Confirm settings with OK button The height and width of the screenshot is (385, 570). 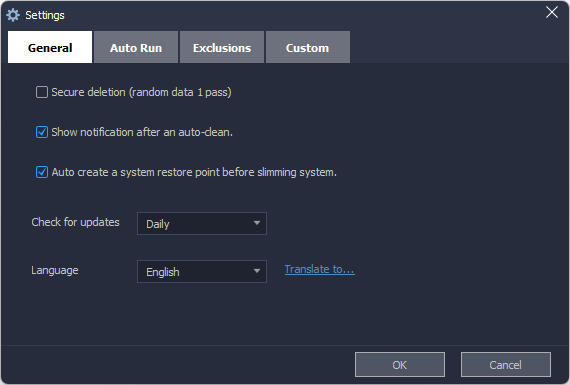click(x=400, y=365)
